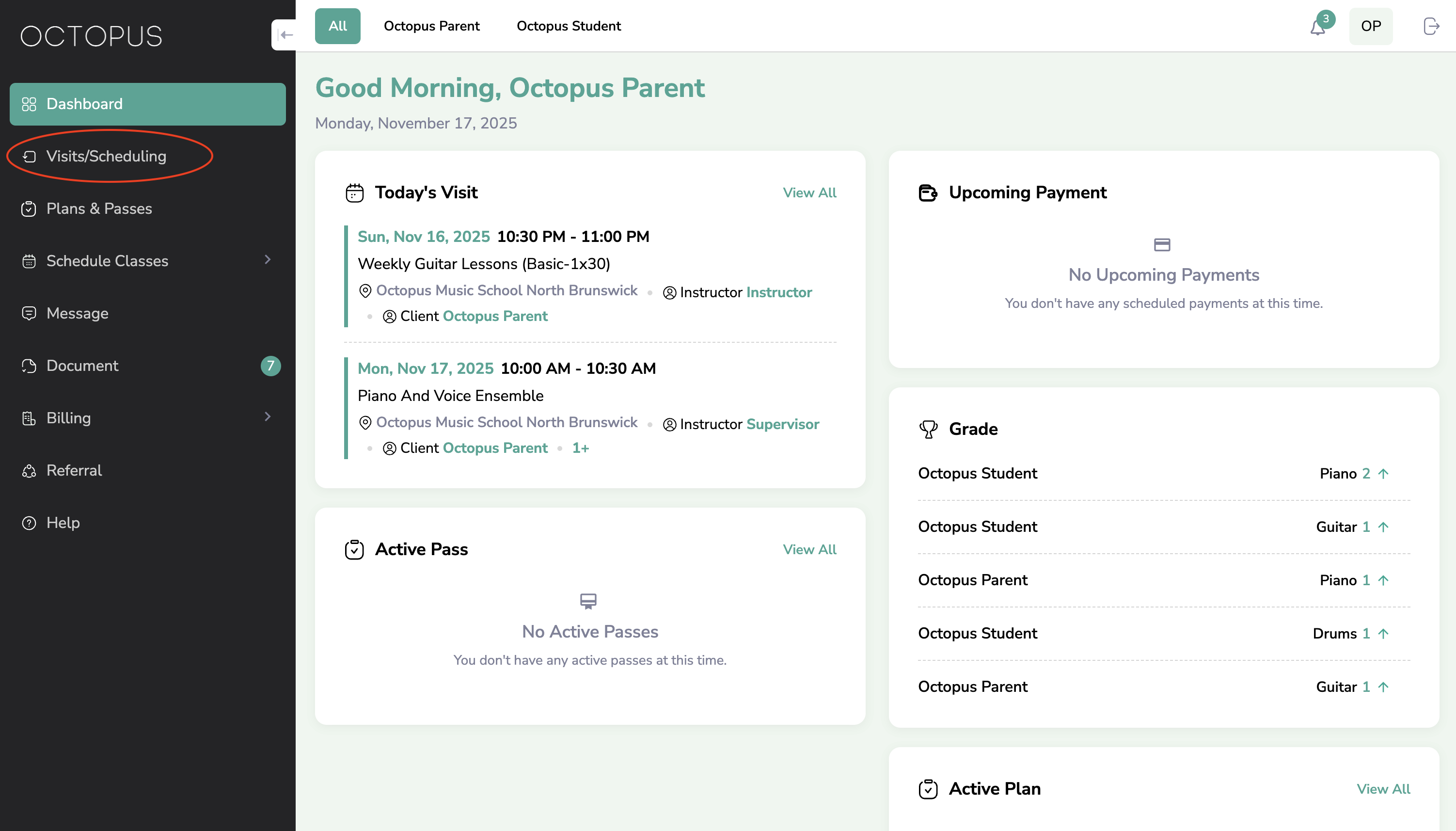Click the Piano 2 grade arrow
The width and height of the screenshot is (1456, 831).
tap(1383, 474)
